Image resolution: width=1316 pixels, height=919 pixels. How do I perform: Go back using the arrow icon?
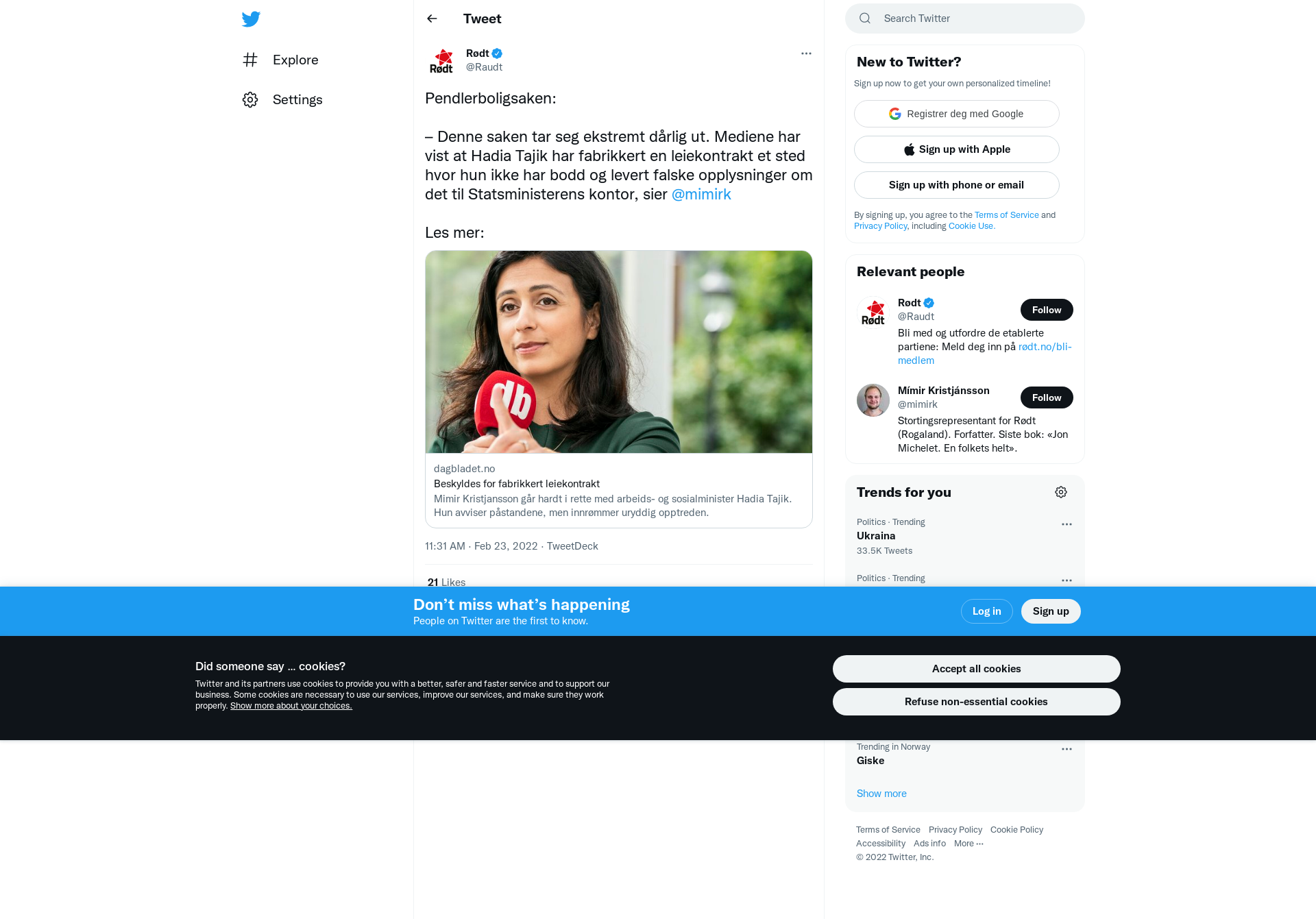pyautogui.click(x=432, y=19)
